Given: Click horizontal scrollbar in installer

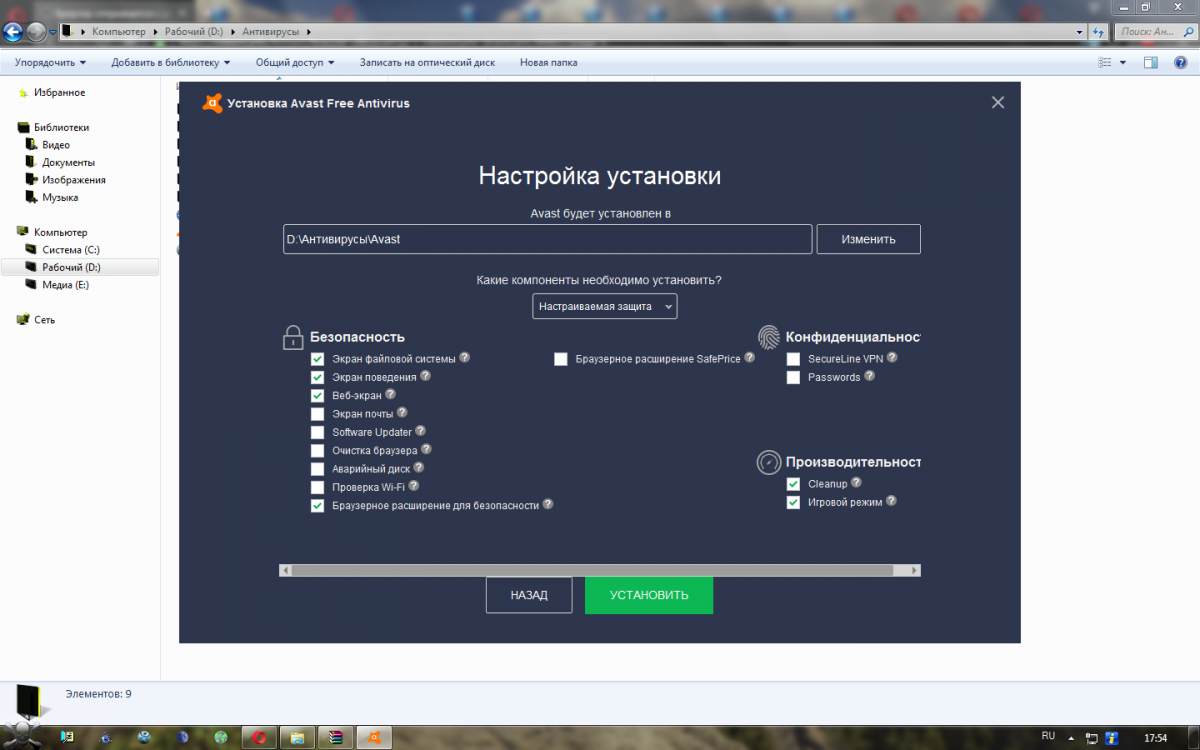Looking at the screenshot, I should click(x=592, y=570).
